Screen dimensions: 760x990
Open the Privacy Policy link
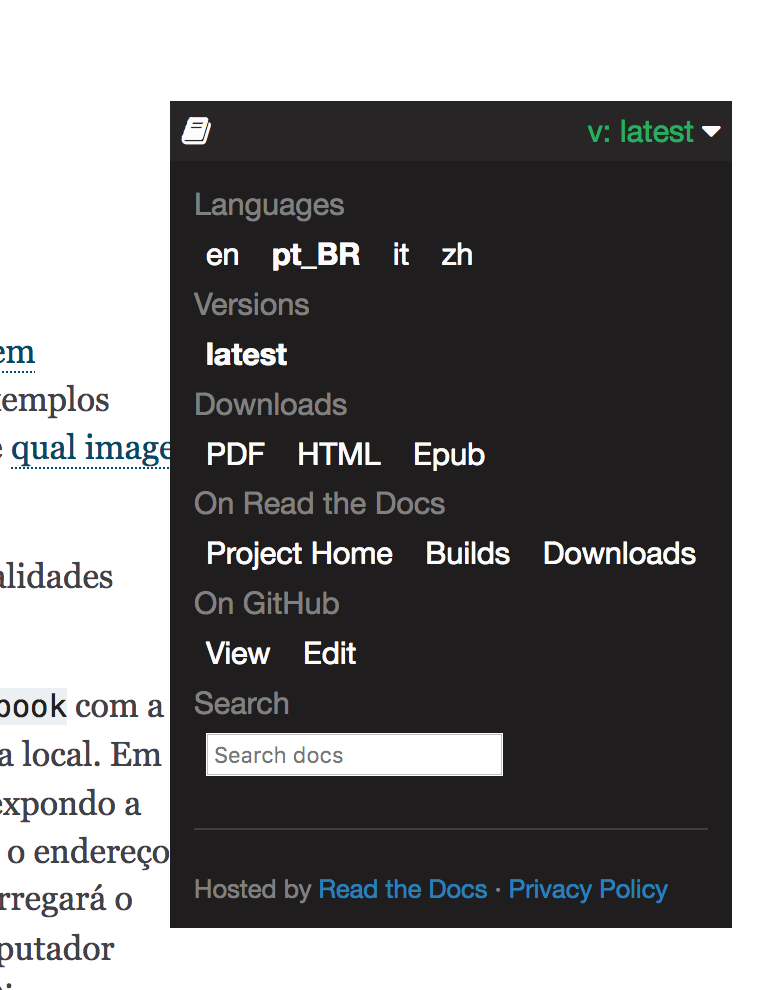587,889
